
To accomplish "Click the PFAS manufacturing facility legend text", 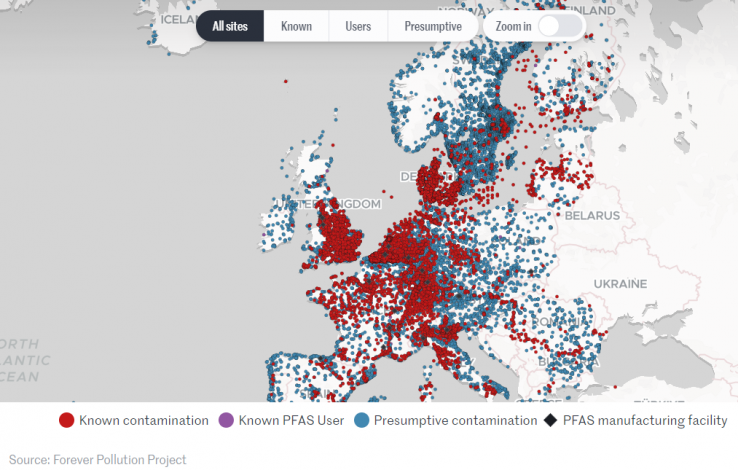I will [x=645, y=421].
